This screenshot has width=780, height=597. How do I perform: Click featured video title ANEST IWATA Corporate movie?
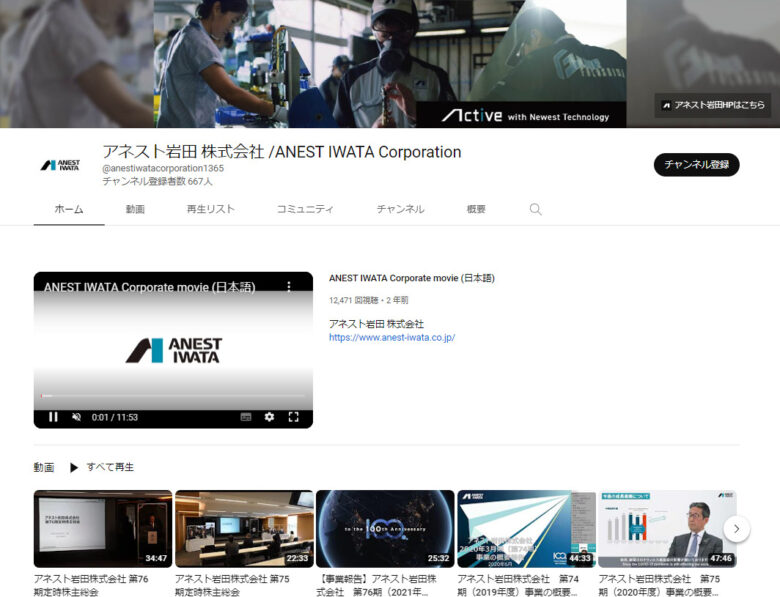[412, 278]
